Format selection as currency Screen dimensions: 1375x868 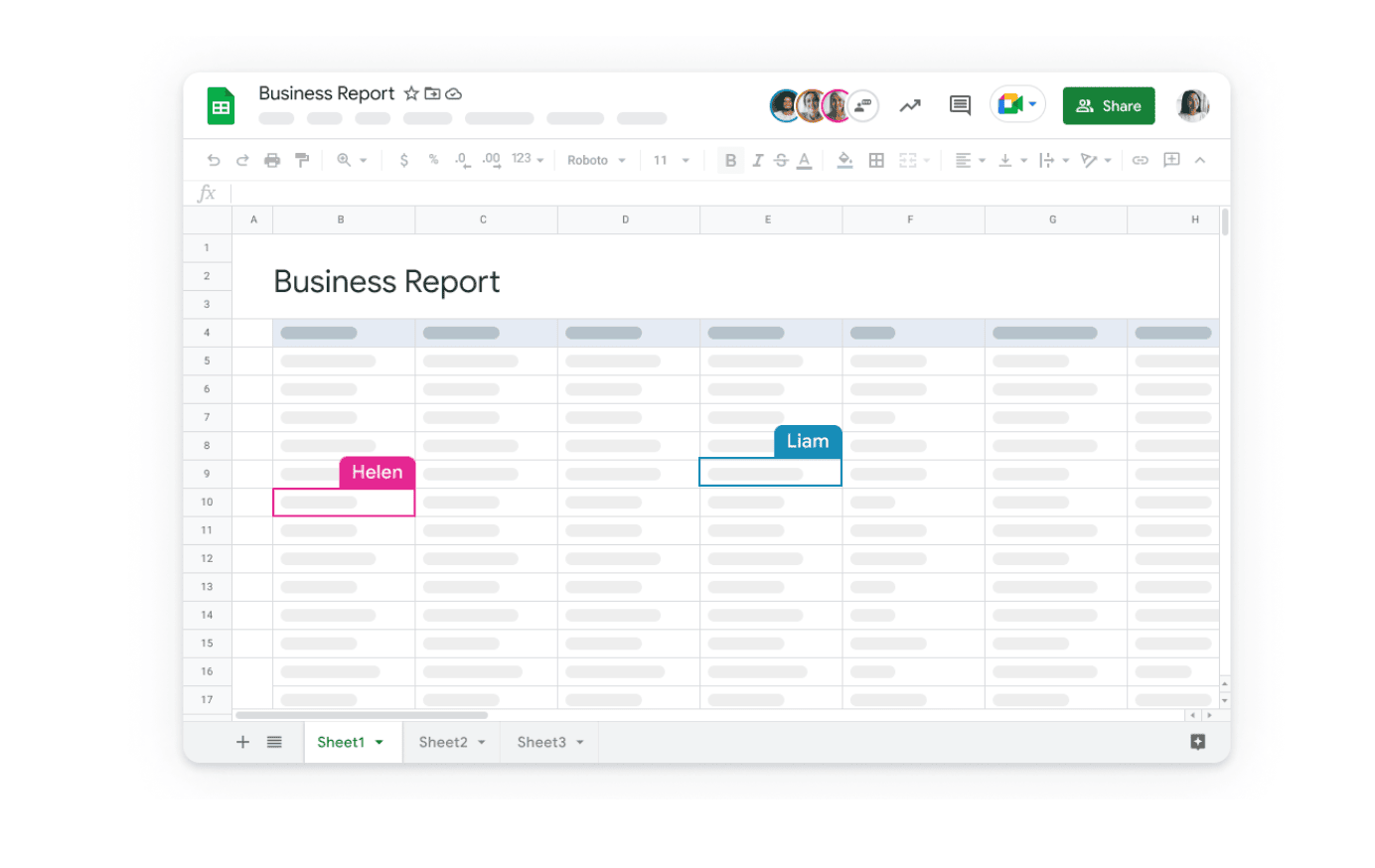(403, 159)
